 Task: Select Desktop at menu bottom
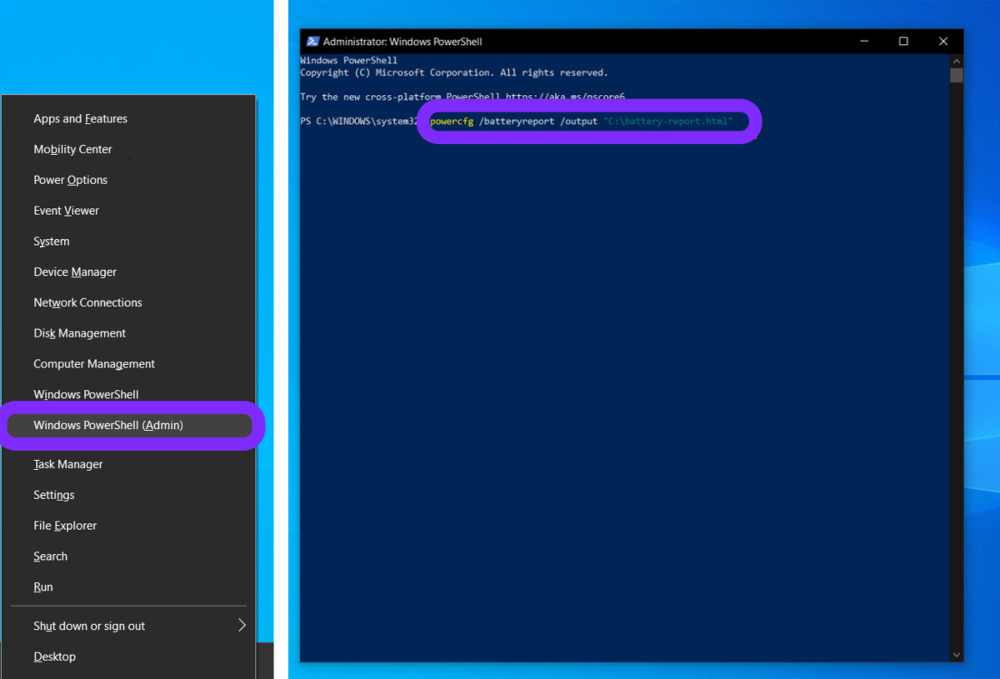(55, 657)
